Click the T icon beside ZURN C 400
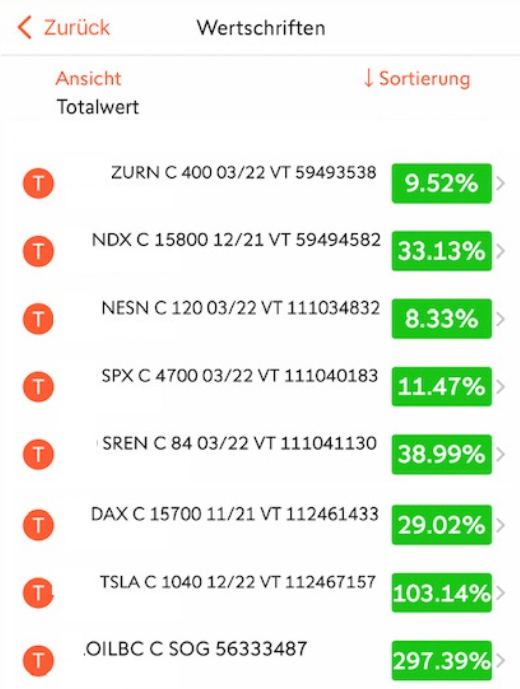Image resolution: width=520 pixels, height=689 pixels. click(38, 183)
